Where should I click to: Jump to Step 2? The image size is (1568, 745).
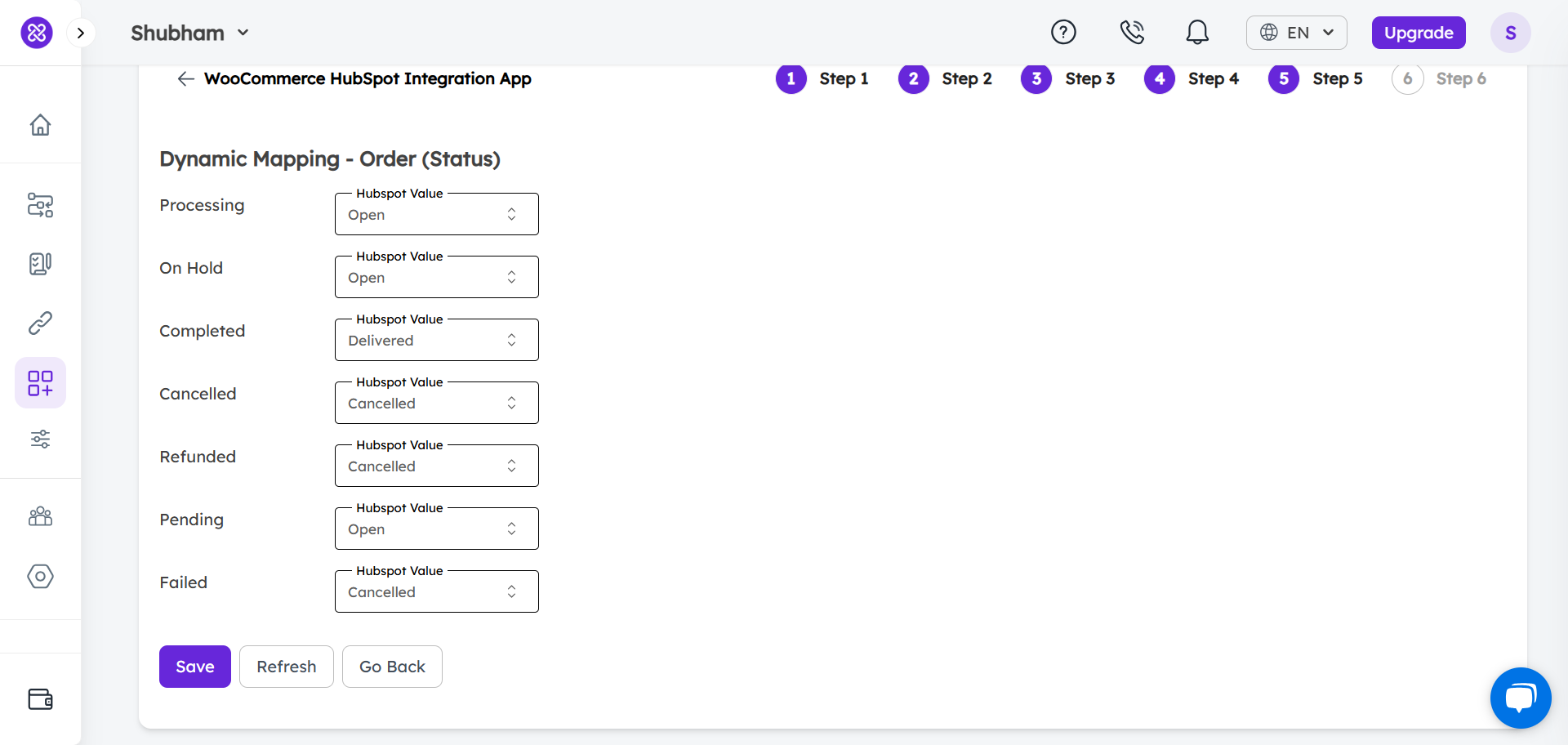(x=946, y=78)
